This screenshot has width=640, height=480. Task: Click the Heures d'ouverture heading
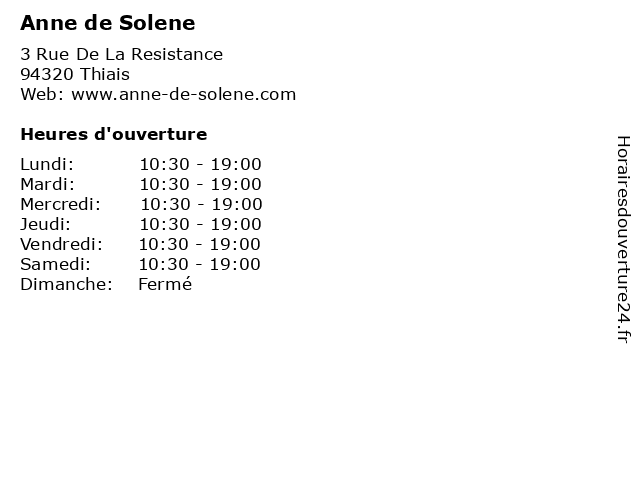(114, 134)
